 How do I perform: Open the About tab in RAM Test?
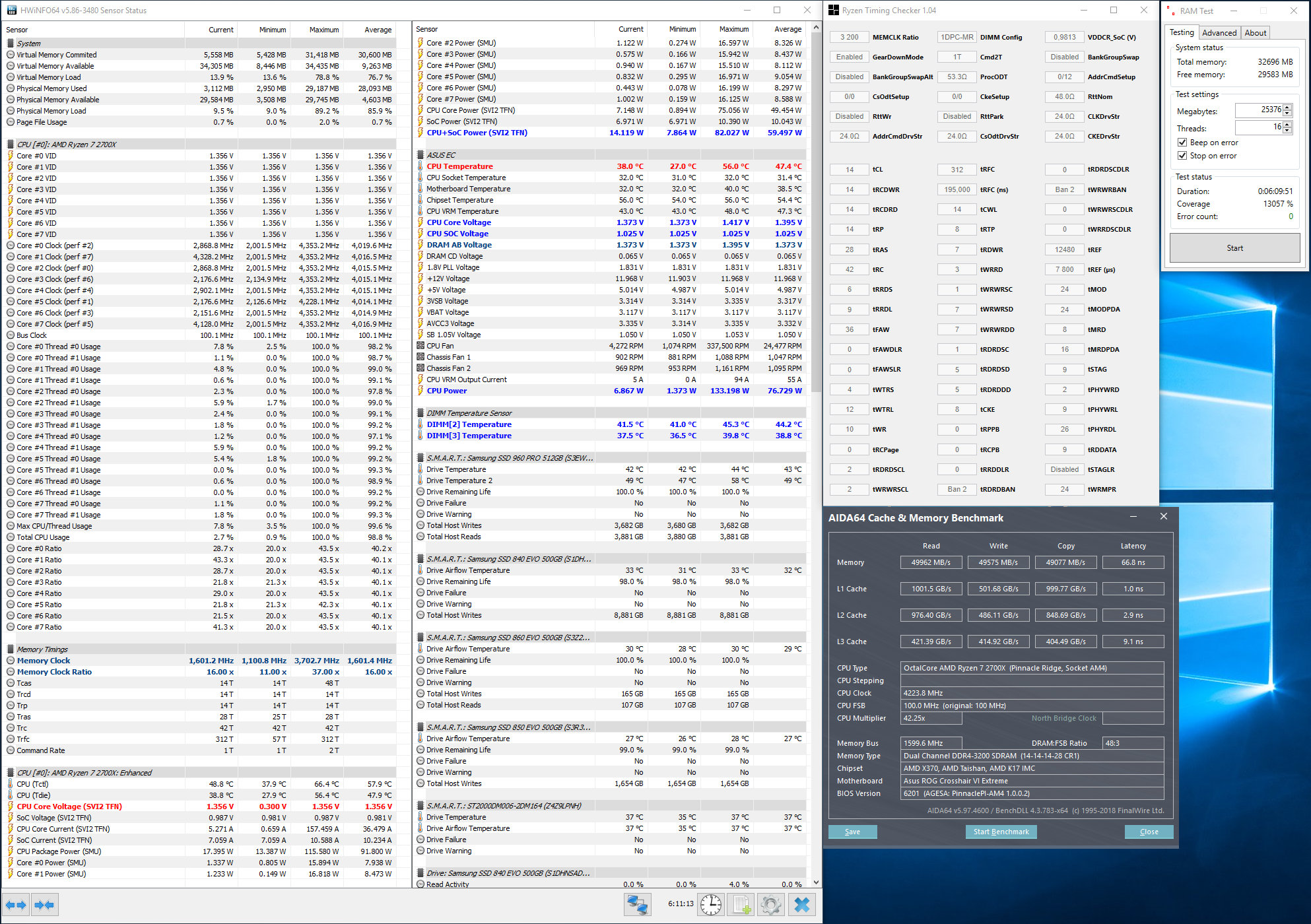pos(1255,33)
